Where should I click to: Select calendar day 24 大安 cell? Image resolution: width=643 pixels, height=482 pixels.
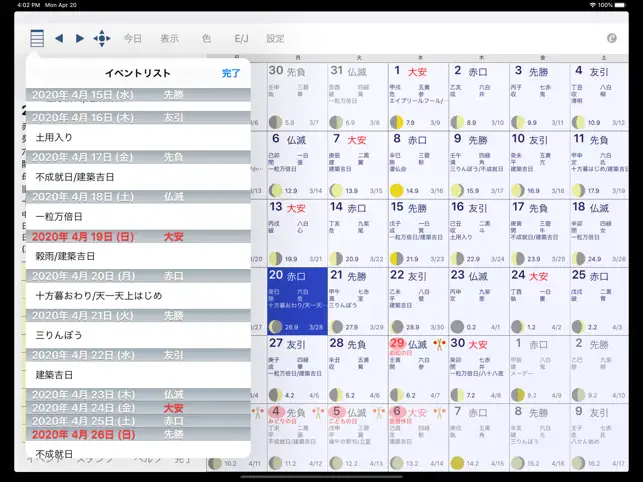540,302
